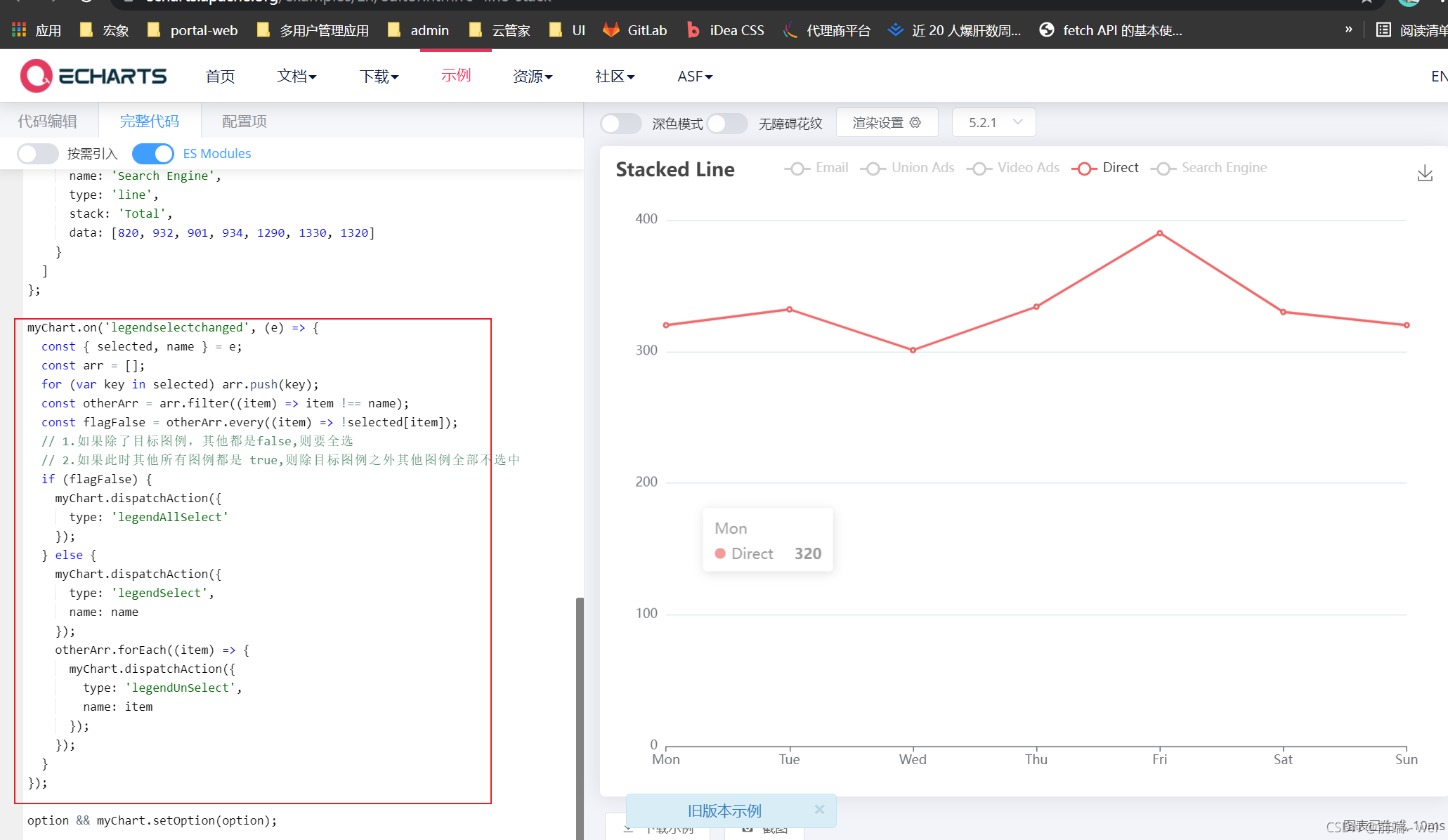Image resolution: width=1448 pixels, height=840 pixels.
Task: Select the 示例 examples tab
Action: point(456,76)
